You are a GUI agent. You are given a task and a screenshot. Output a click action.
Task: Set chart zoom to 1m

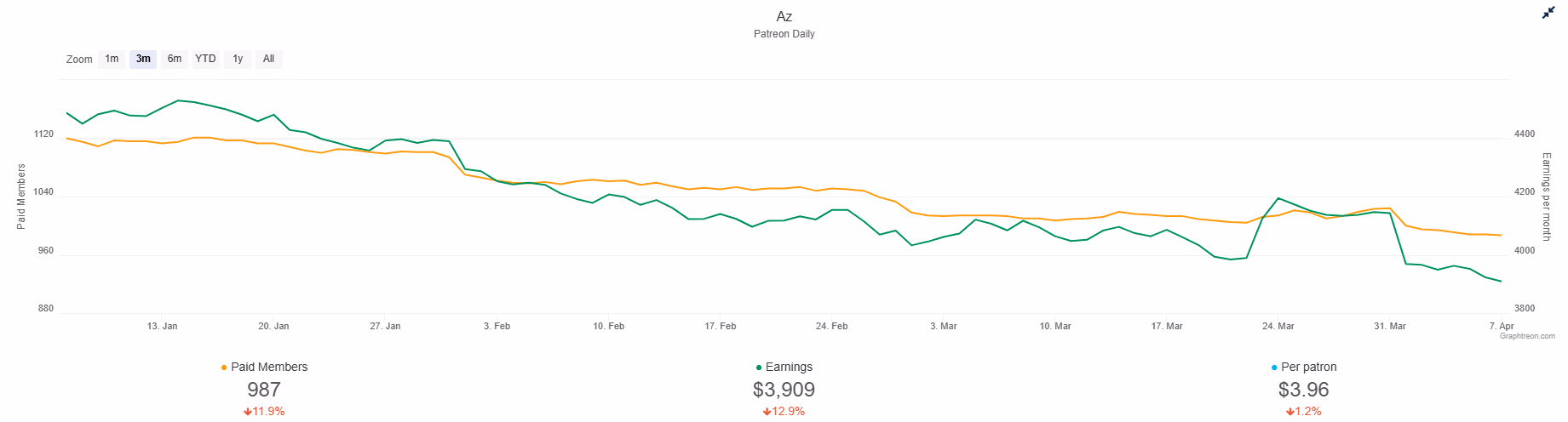112,59
